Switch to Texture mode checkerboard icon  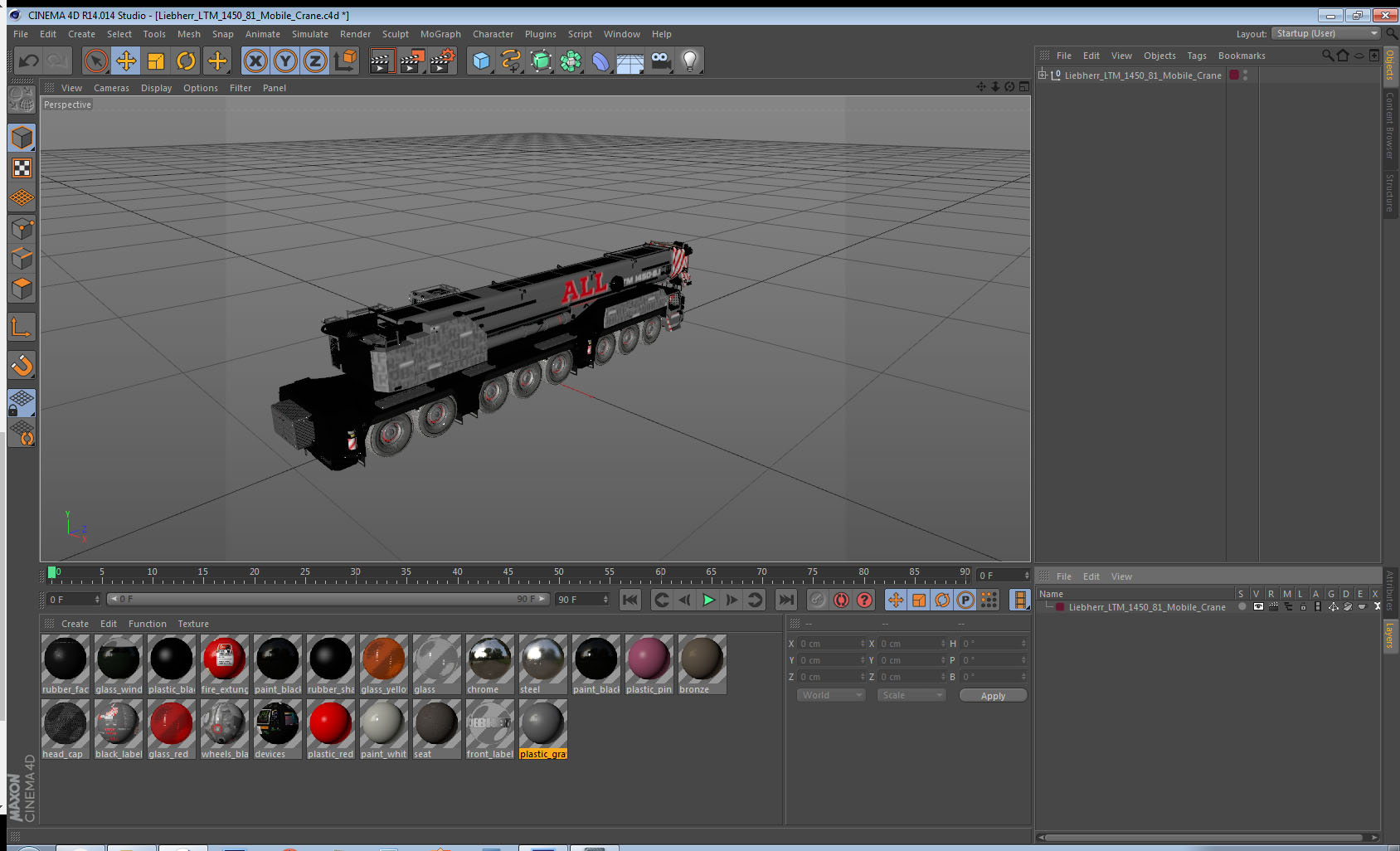point(22,168)
